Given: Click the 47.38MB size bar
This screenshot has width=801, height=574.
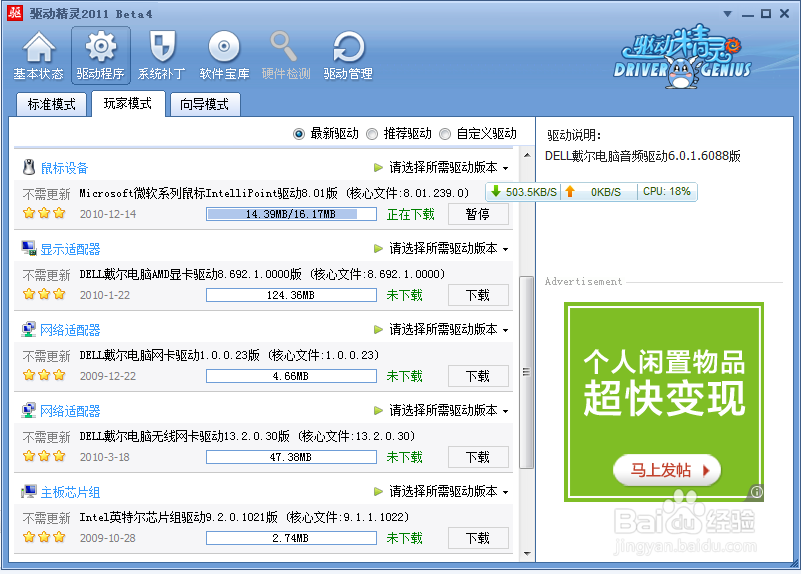Looking at the screenshot, I should (x=291, y=457).
